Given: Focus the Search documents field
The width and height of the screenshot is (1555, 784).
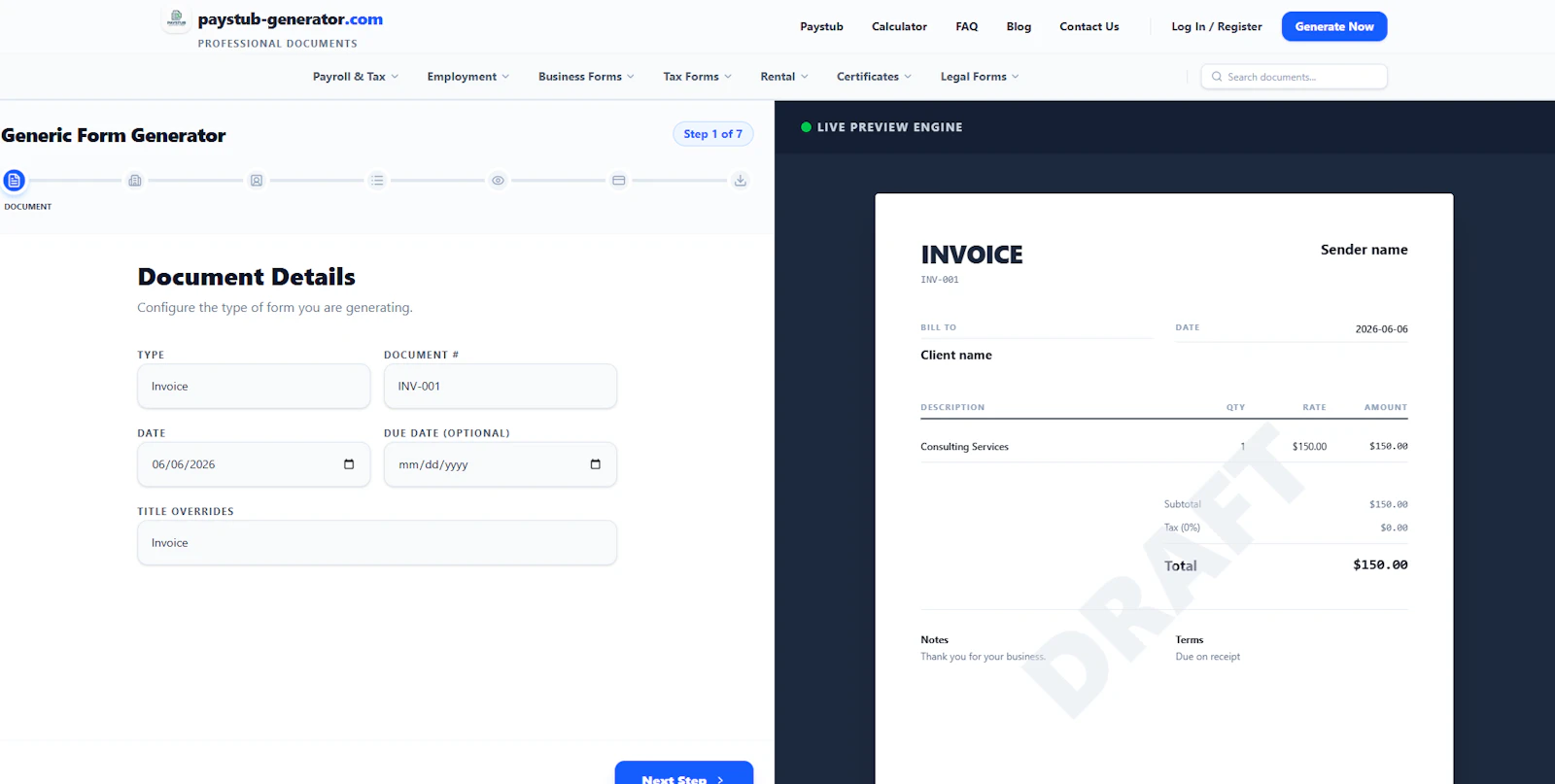Looking at the screenshot, I should [x=1295, y=77].
